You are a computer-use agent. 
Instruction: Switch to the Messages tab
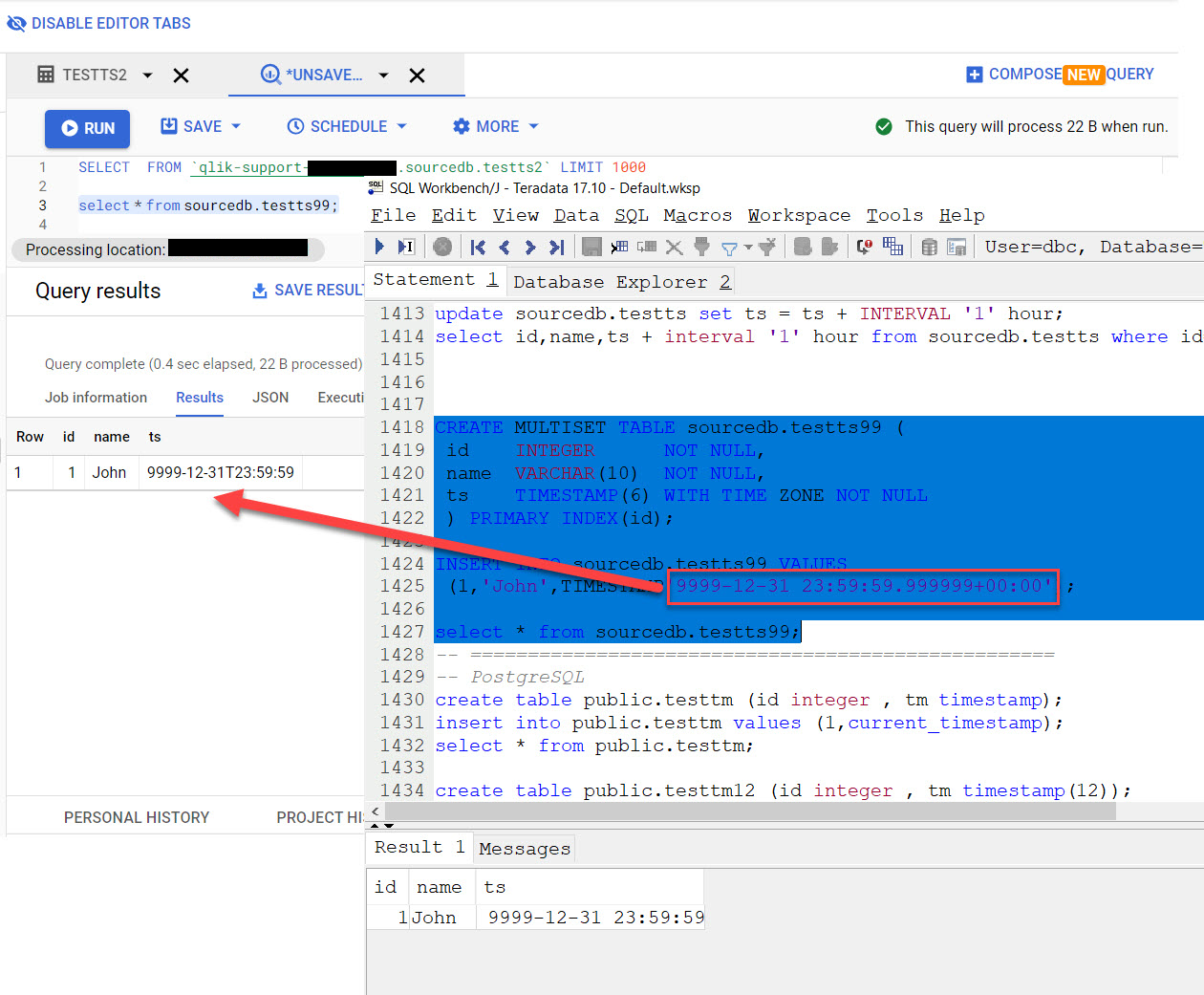(x=524, y=849)
